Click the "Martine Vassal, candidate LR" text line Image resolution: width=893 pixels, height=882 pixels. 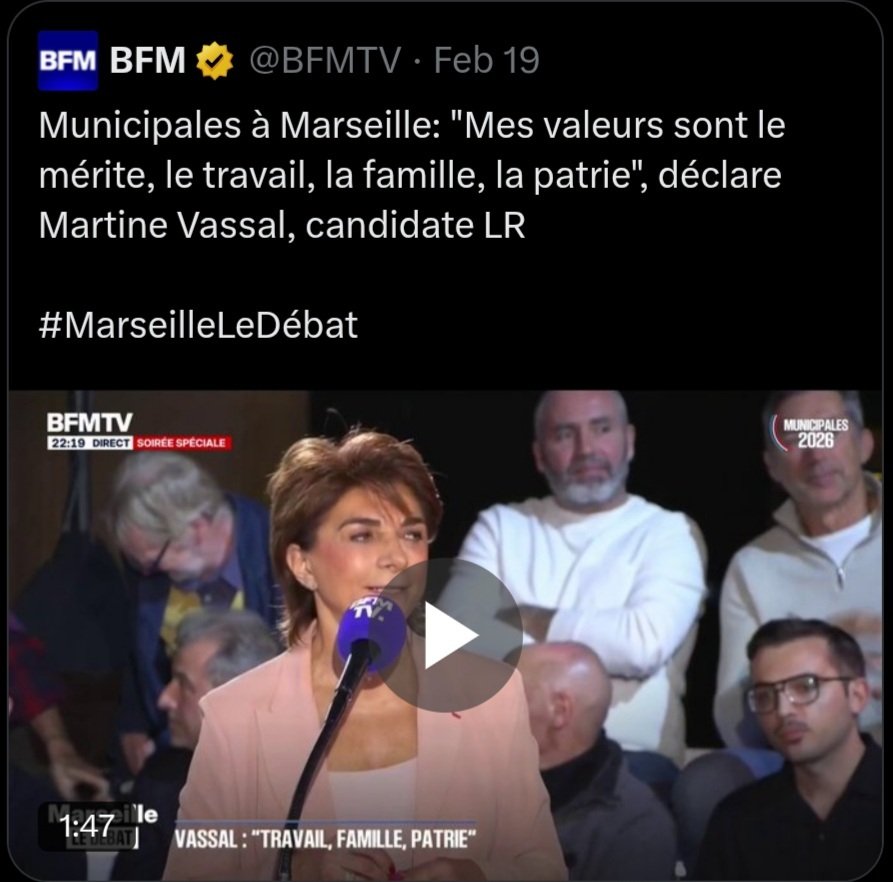click(282, 225)
